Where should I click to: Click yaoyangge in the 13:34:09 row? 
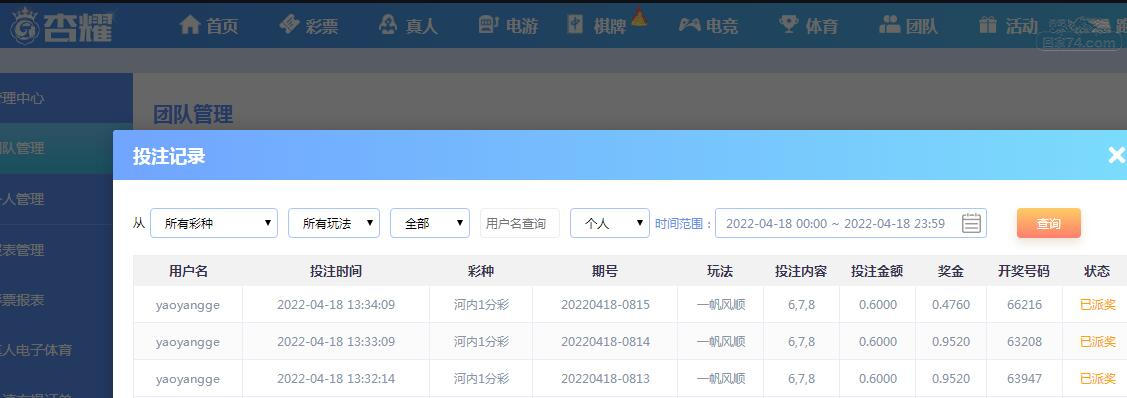[188, 305]
